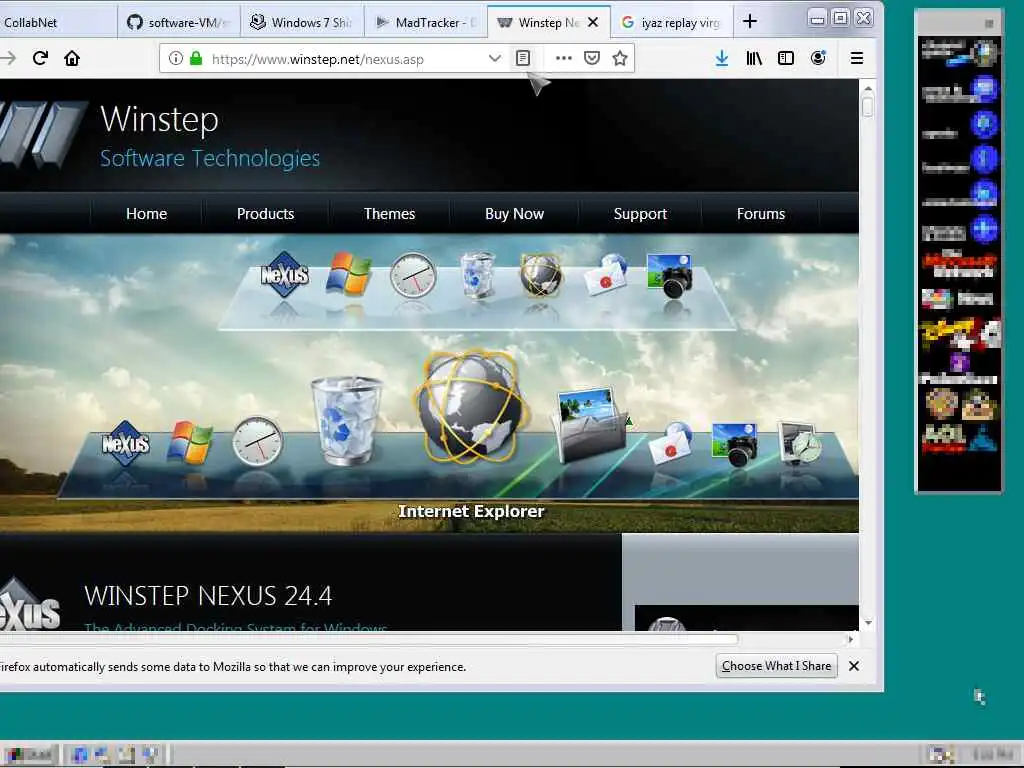The width and height of the screenshot is (1024, 768).
Task: Click the monitor clock icon in lower dock
Action: pos(800,443)
